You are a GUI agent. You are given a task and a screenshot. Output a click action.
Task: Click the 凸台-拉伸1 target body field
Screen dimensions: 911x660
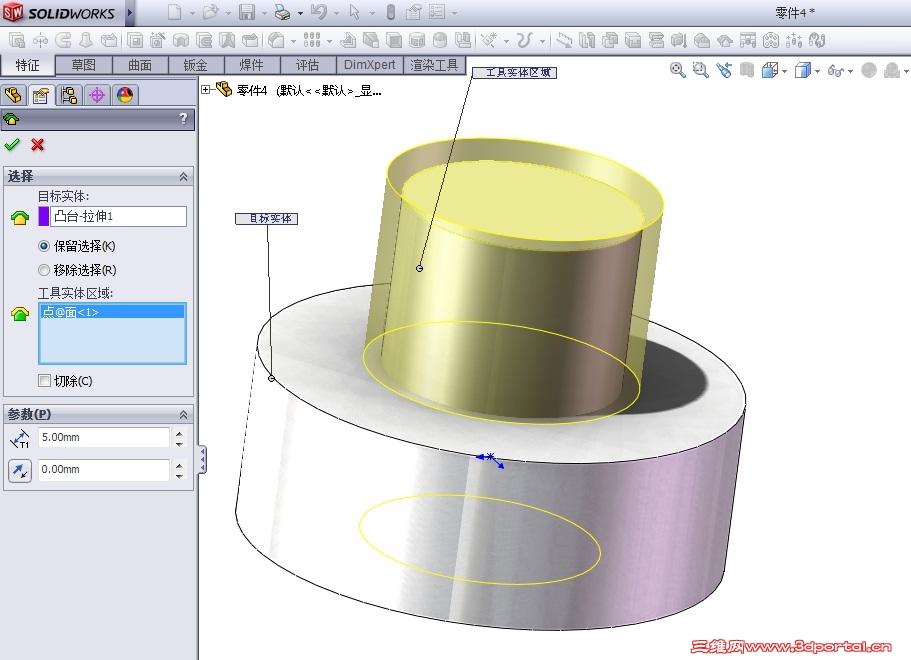[x=118, y=216]
